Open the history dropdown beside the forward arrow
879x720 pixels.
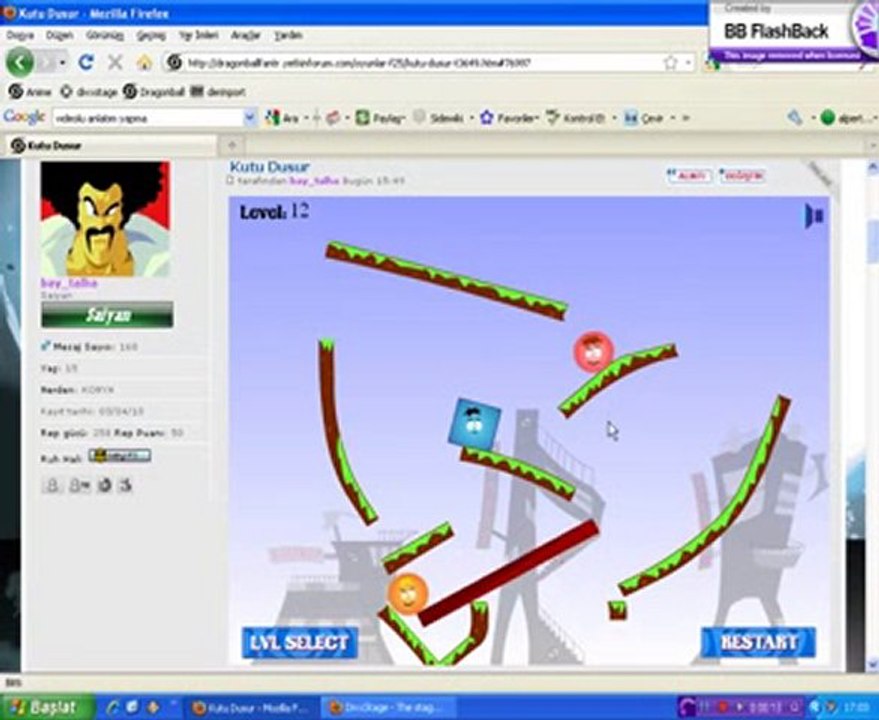pyautogui.click(x=63, y=62)
